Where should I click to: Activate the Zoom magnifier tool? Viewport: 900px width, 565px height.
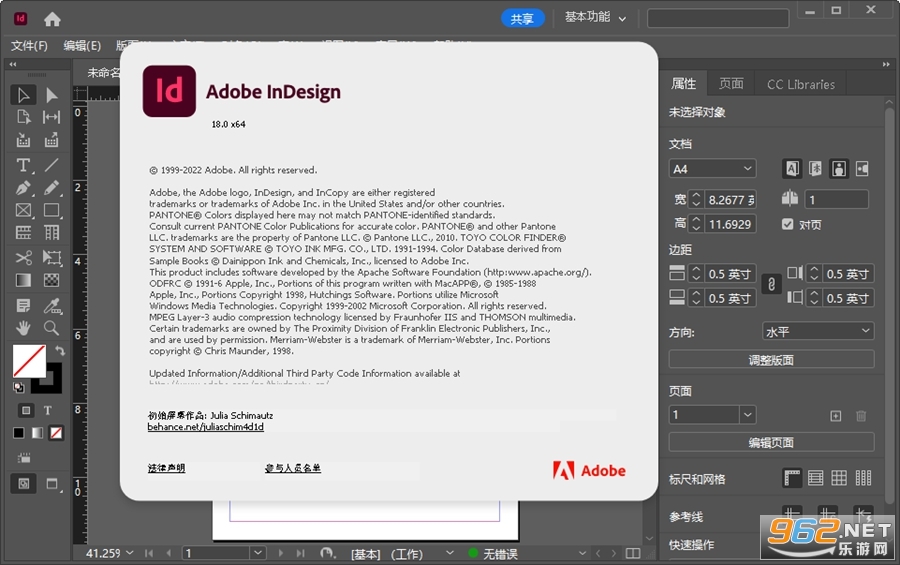pos(52,328)
